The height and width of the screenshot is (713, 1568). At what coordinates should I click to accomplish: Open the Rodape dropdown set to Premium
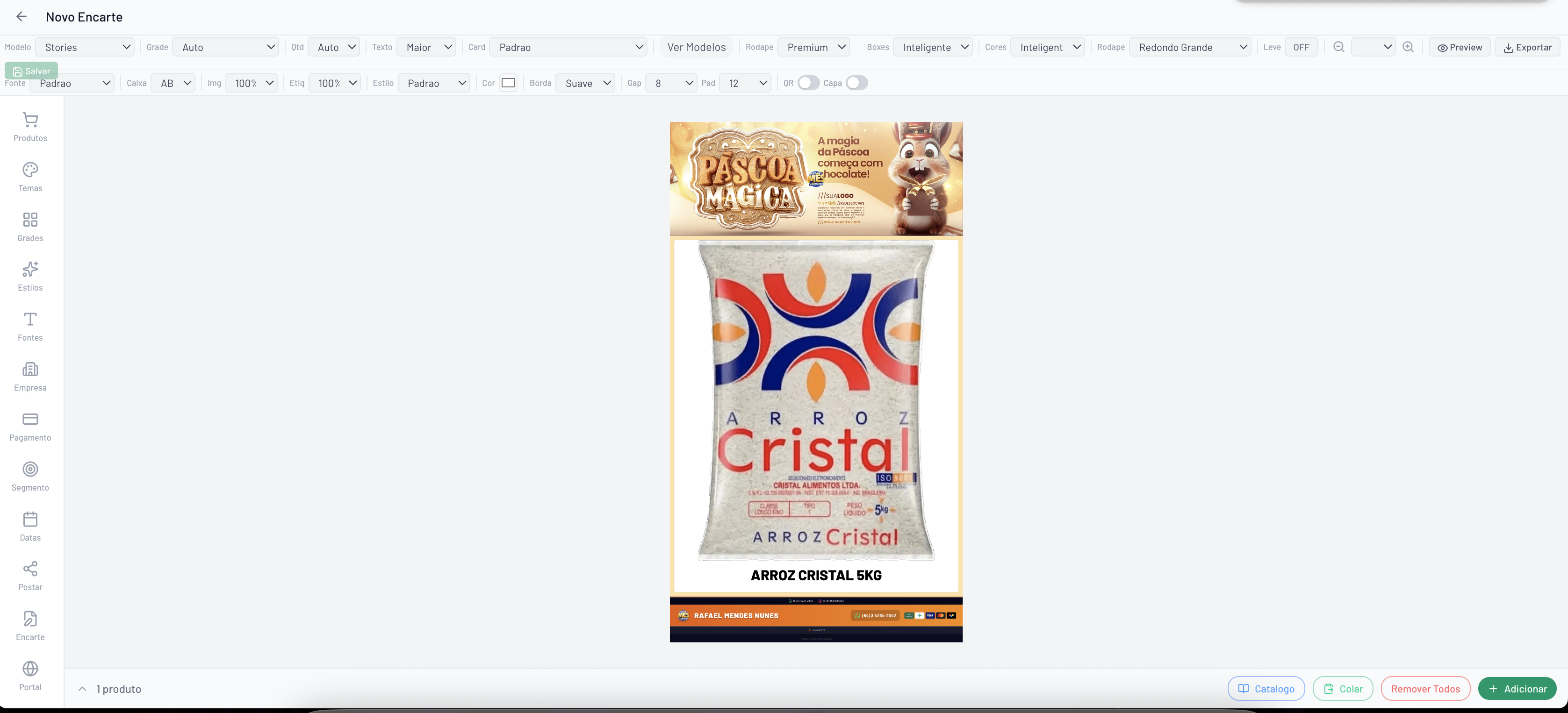pyautogui.click(x=813, y=47)
